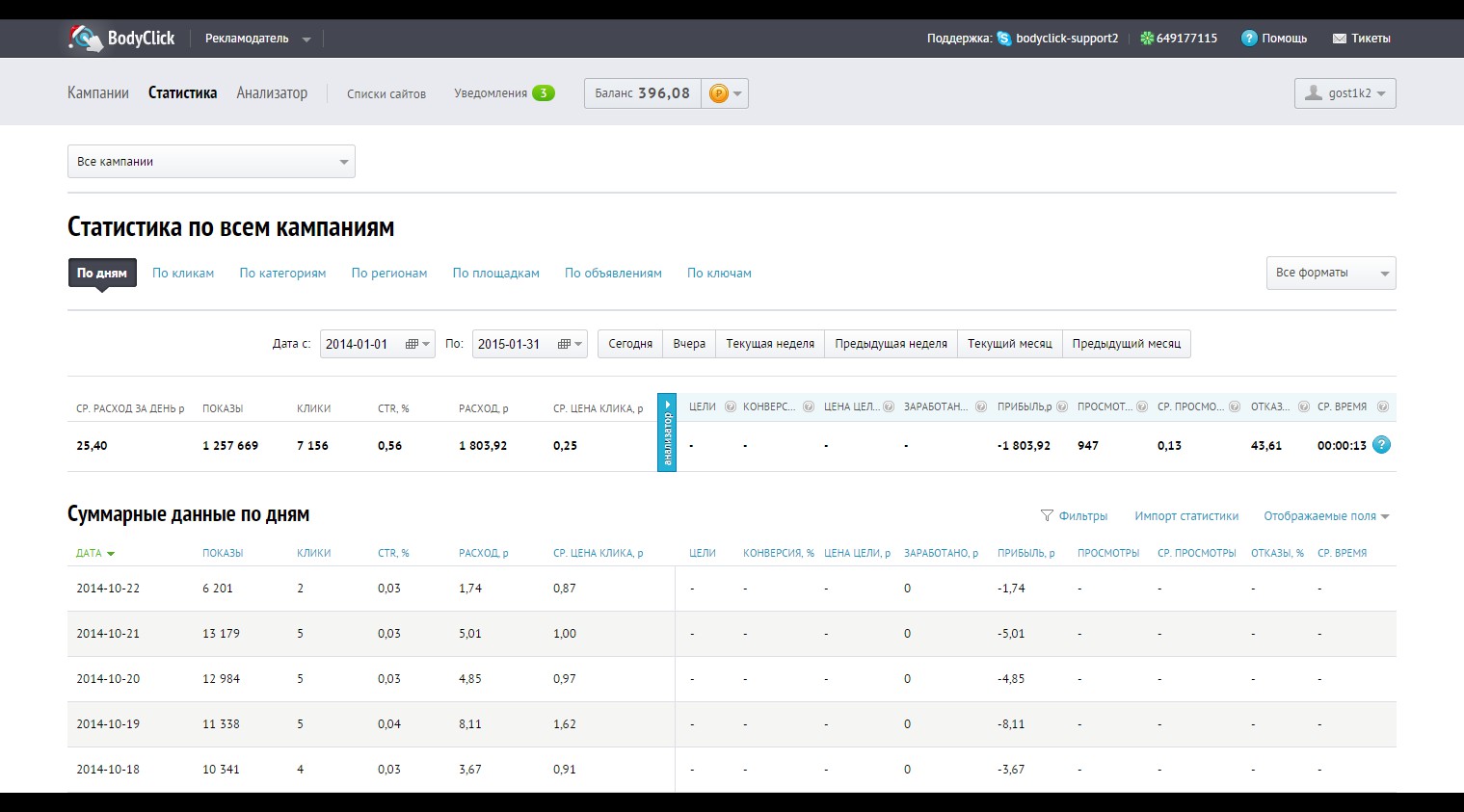The width and height of the screenshot is (1464, 812).
Task: Click the date cell 2014-10-21
Action: (108, 634)
